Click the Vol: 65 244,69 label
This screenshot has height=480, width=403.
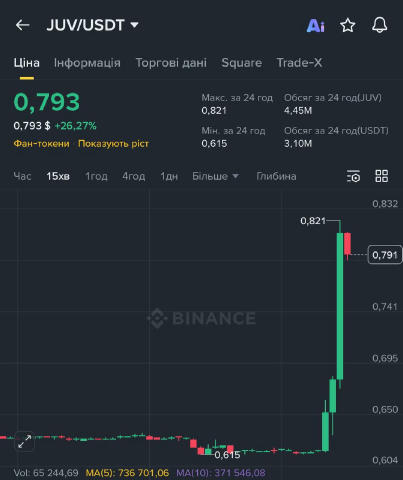(46, 473)
